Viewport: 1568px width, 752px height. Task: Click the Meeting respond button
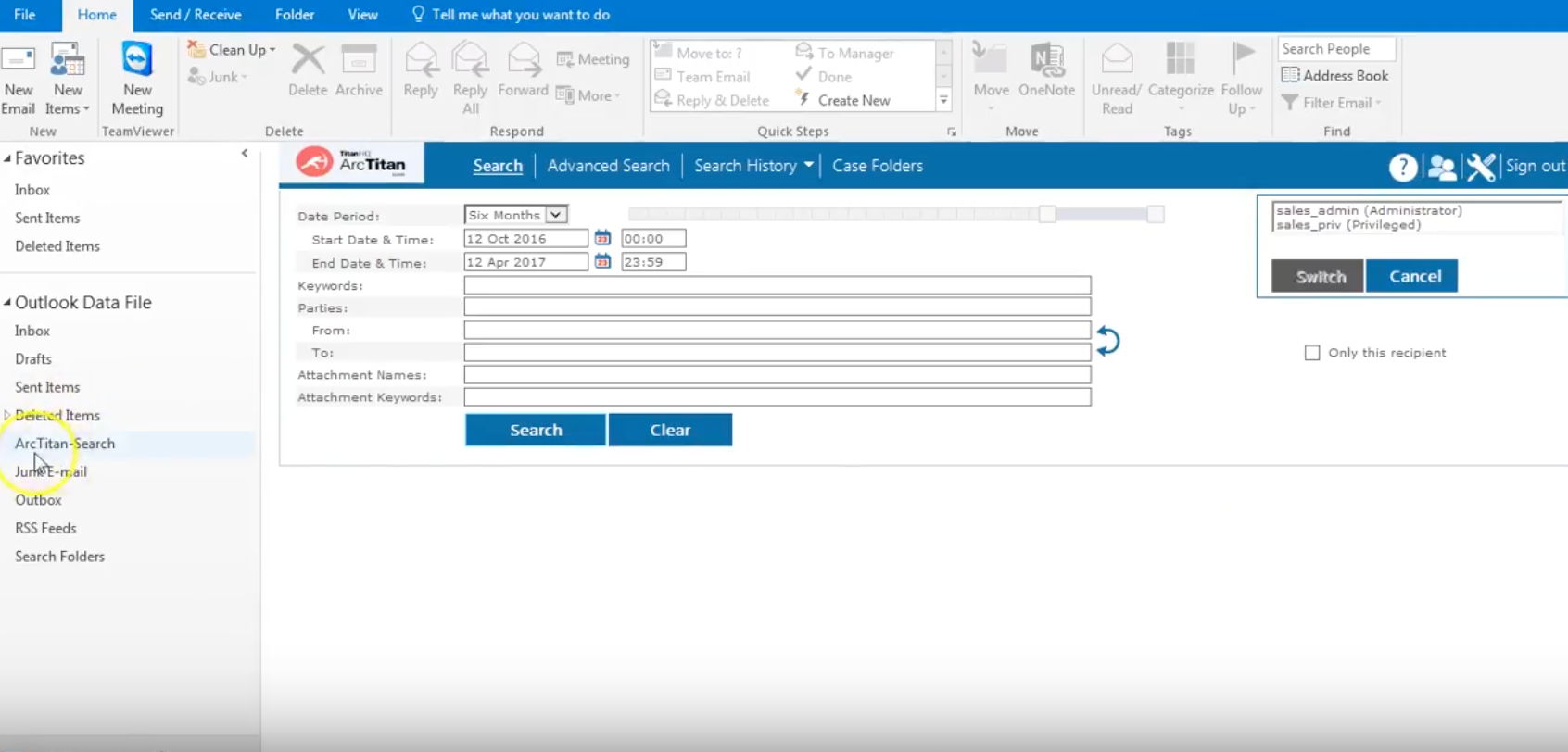[x=593, y=59]
